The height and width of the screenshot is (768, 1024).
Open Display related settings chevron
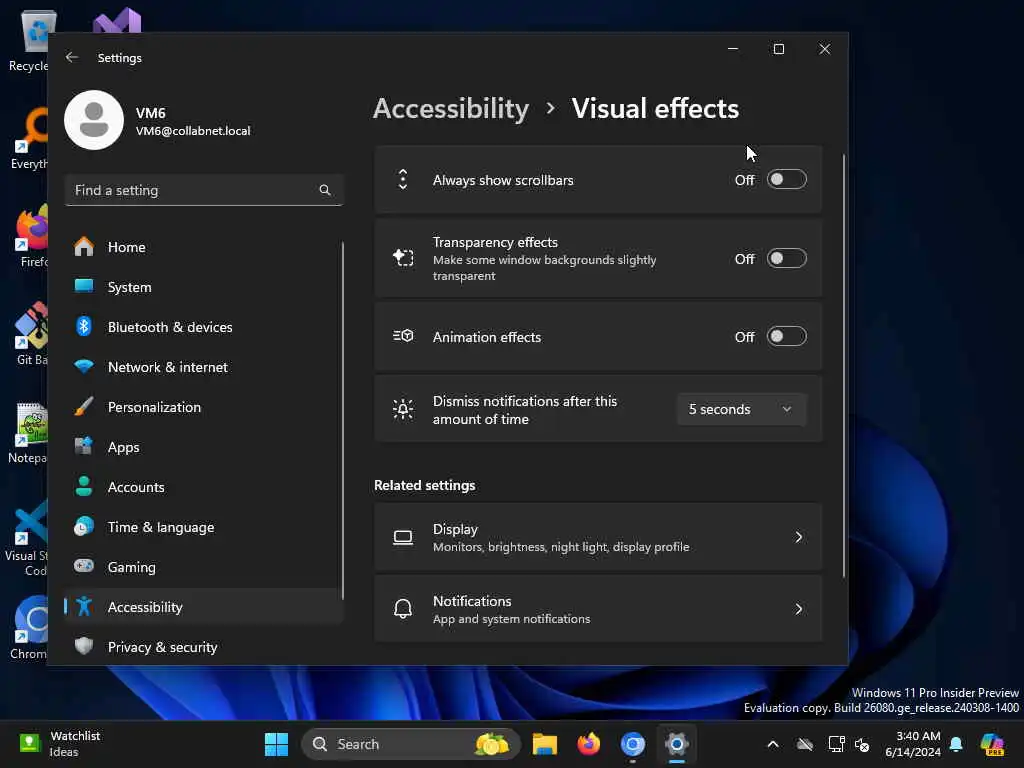pos(799,537)
